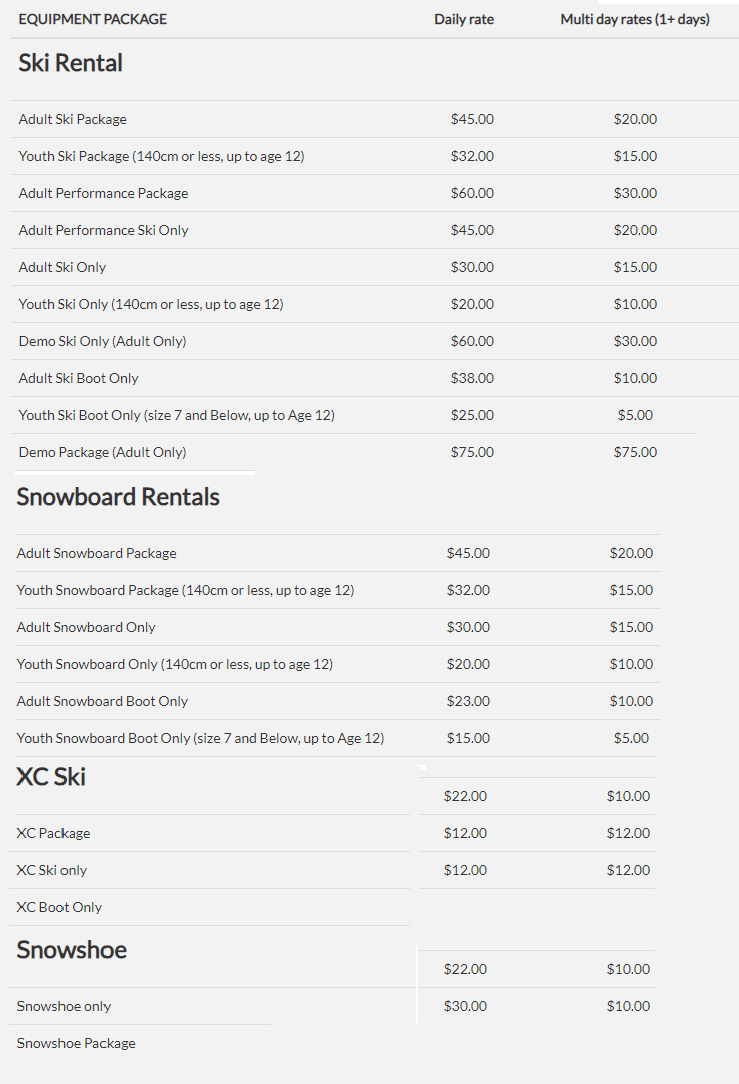The image size is (739, 1084).
Task: Click the XC Boot Only label
Action: click(59, 907)
